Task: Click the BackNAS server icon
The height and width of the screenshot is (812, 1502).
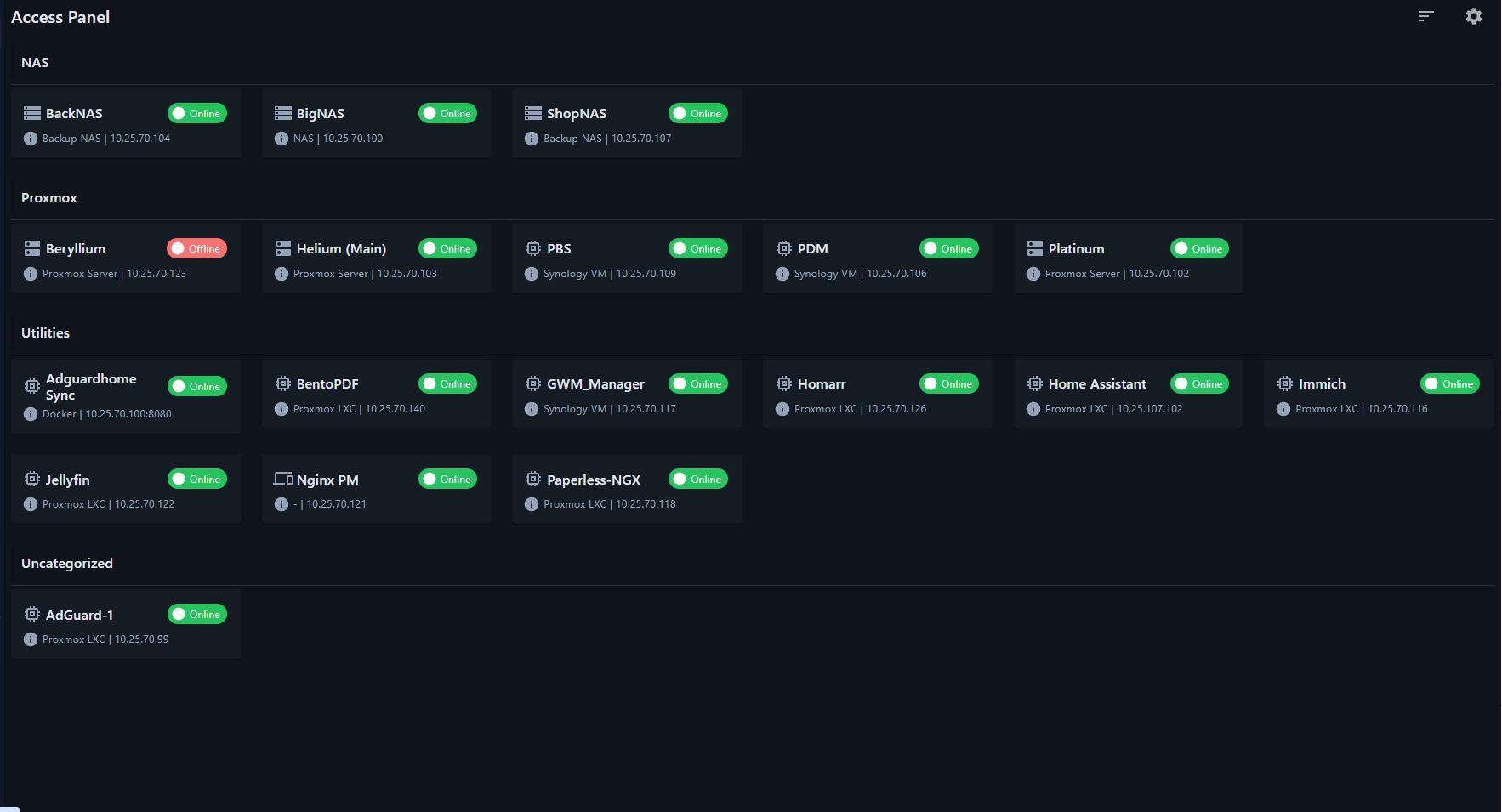Action: pos(32,113)
